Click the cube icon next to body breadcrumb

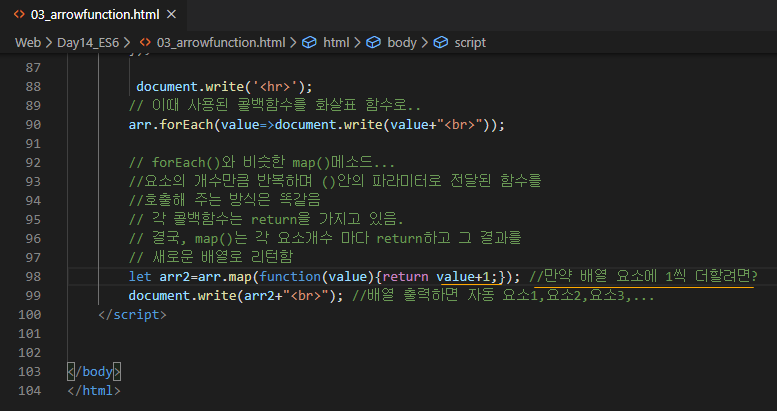373,43
